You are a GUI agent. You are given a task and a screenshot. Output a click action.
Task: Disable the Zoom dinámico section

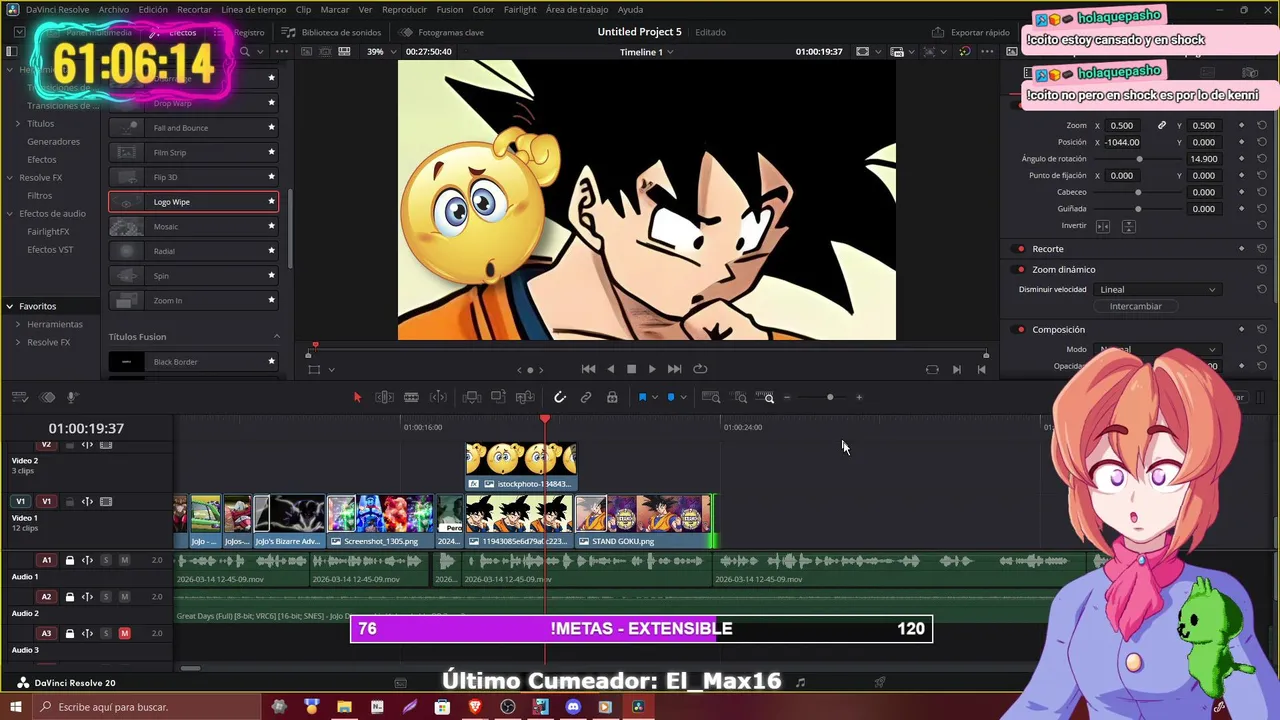click(x=1020, y=270)
